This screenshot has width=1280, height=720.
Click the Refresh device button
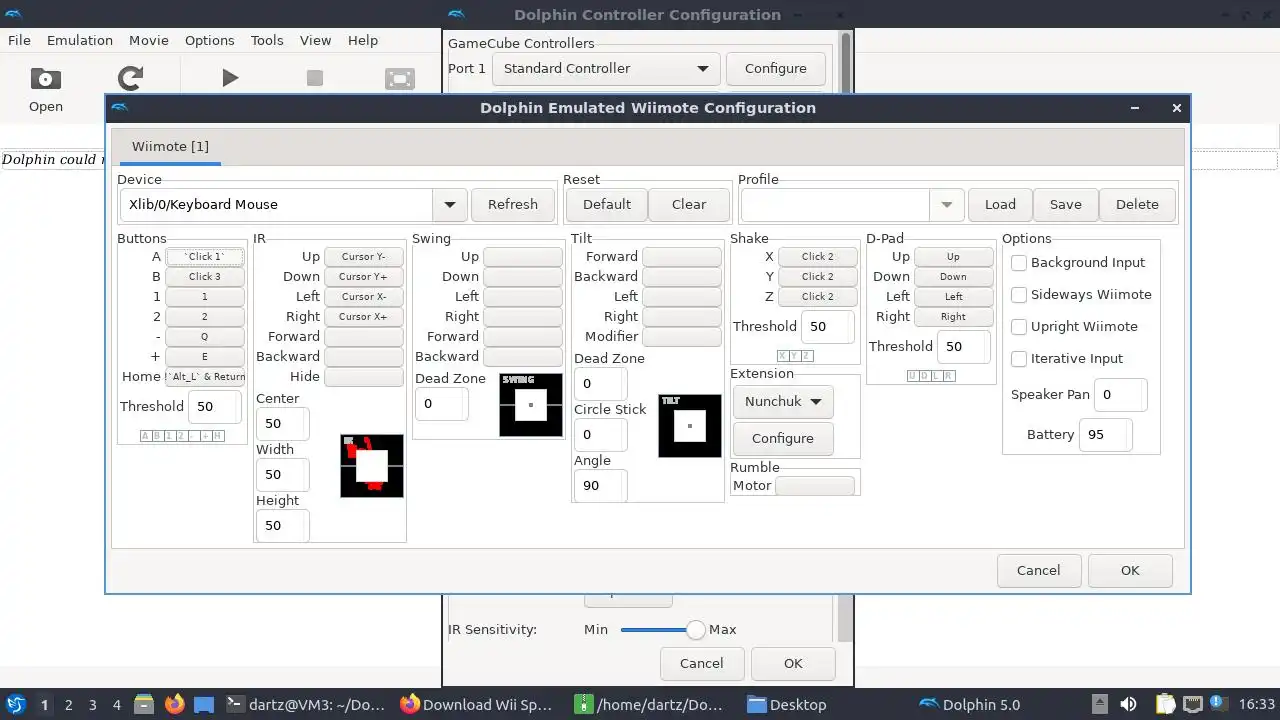point(513,204)
